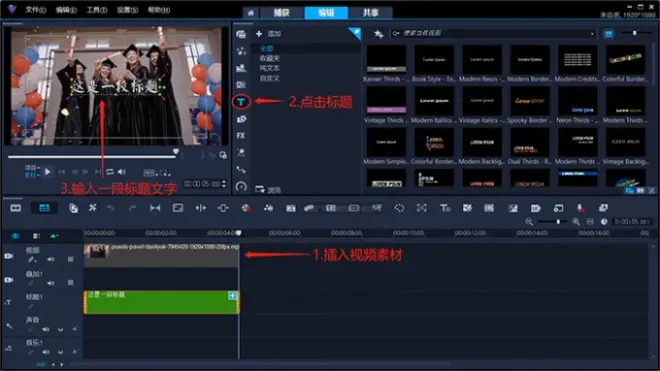
Task: Open the speed gauge icon in the library sidebar
Action: (x=241, y=186)
